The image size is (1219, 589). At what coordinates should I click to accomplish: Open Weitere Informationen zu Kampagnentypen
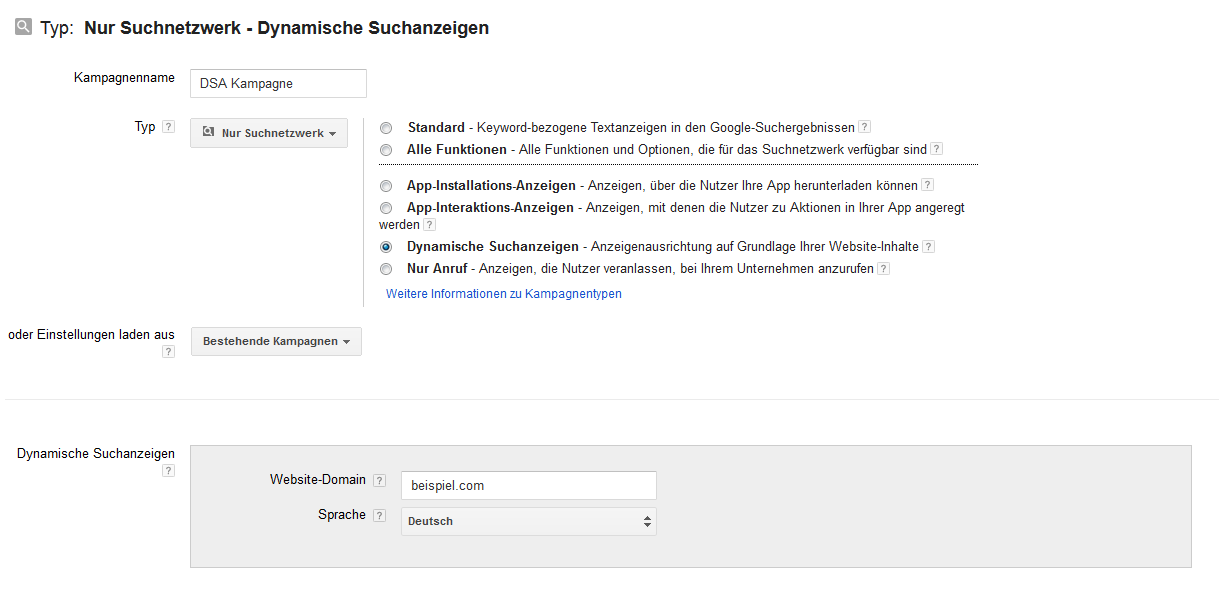click(503, 293)
